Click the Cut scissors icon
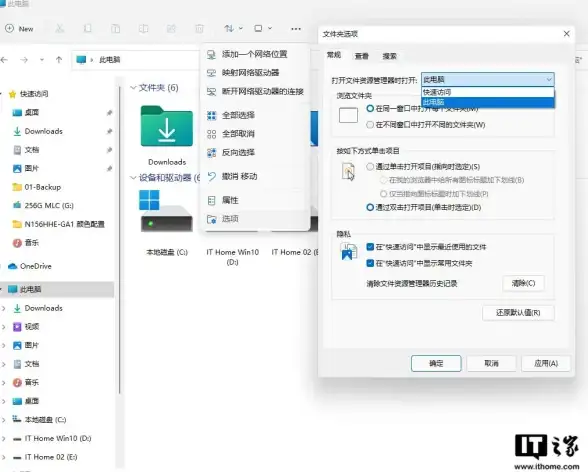588x472 pixels. coord(60,28)
